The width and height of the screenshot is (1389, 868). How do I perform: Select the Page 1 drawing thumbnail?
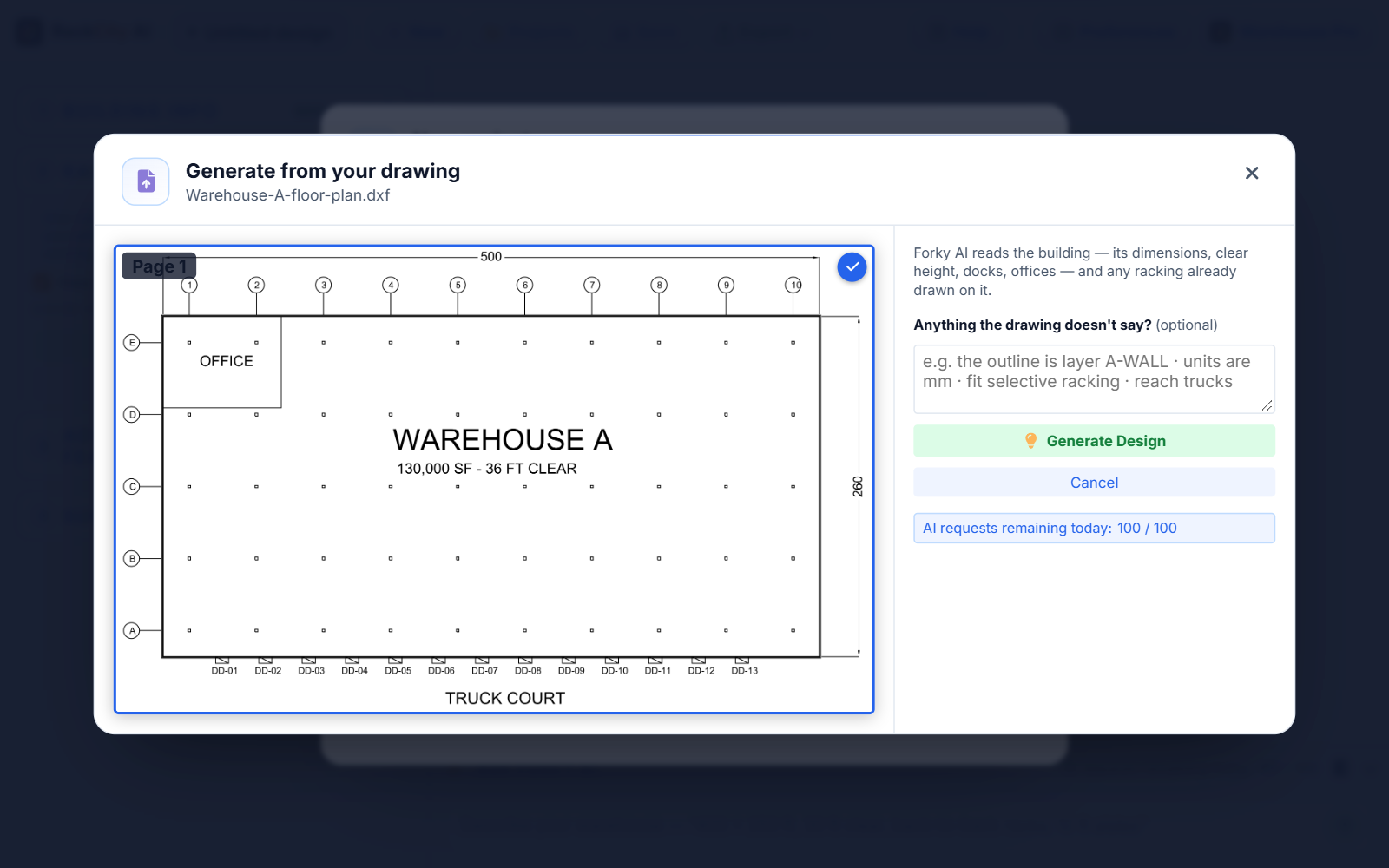point(494,479)
